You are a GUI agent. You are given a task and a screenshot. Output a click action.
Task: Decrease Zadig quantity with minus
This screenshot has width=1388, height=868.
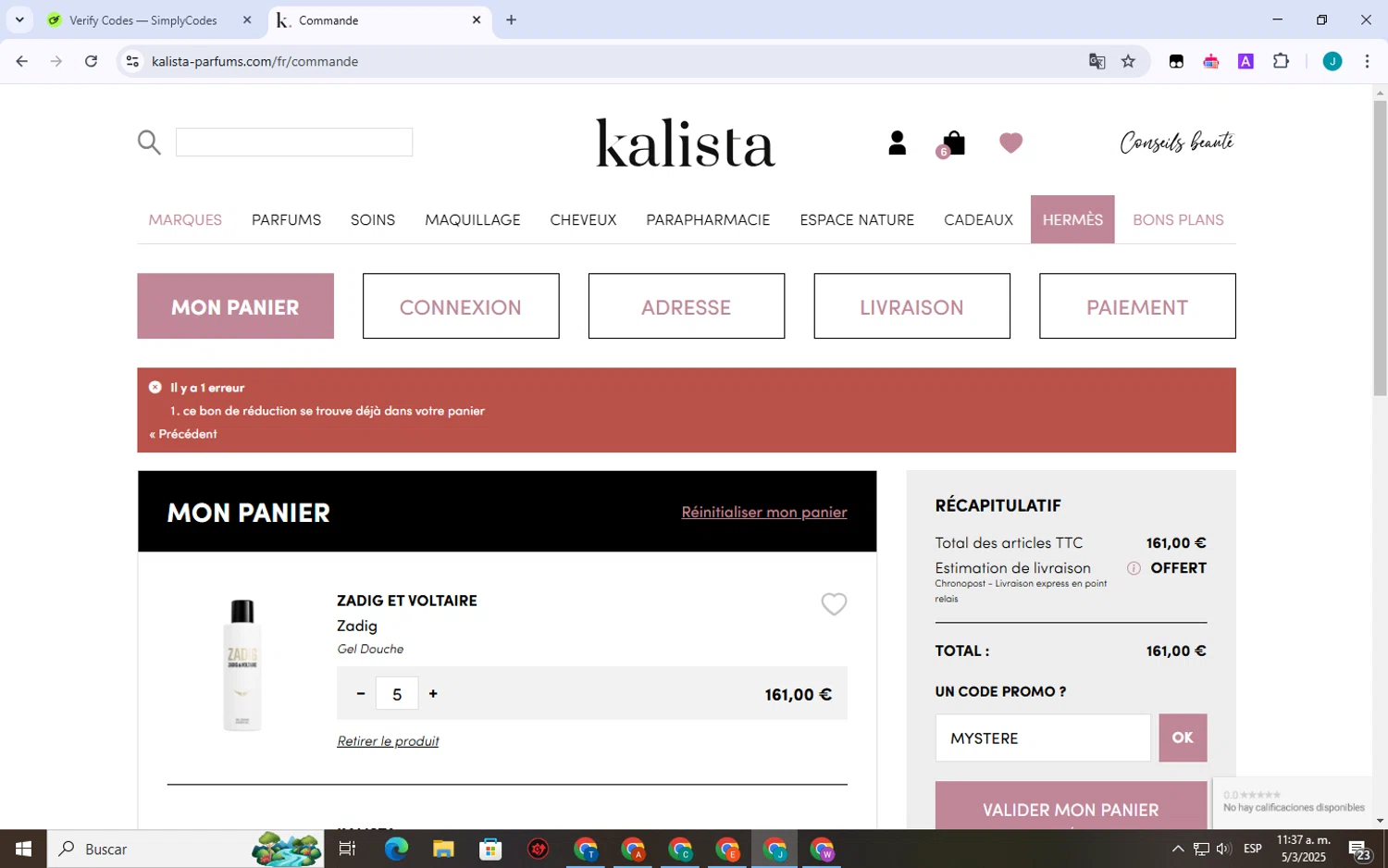361,693
